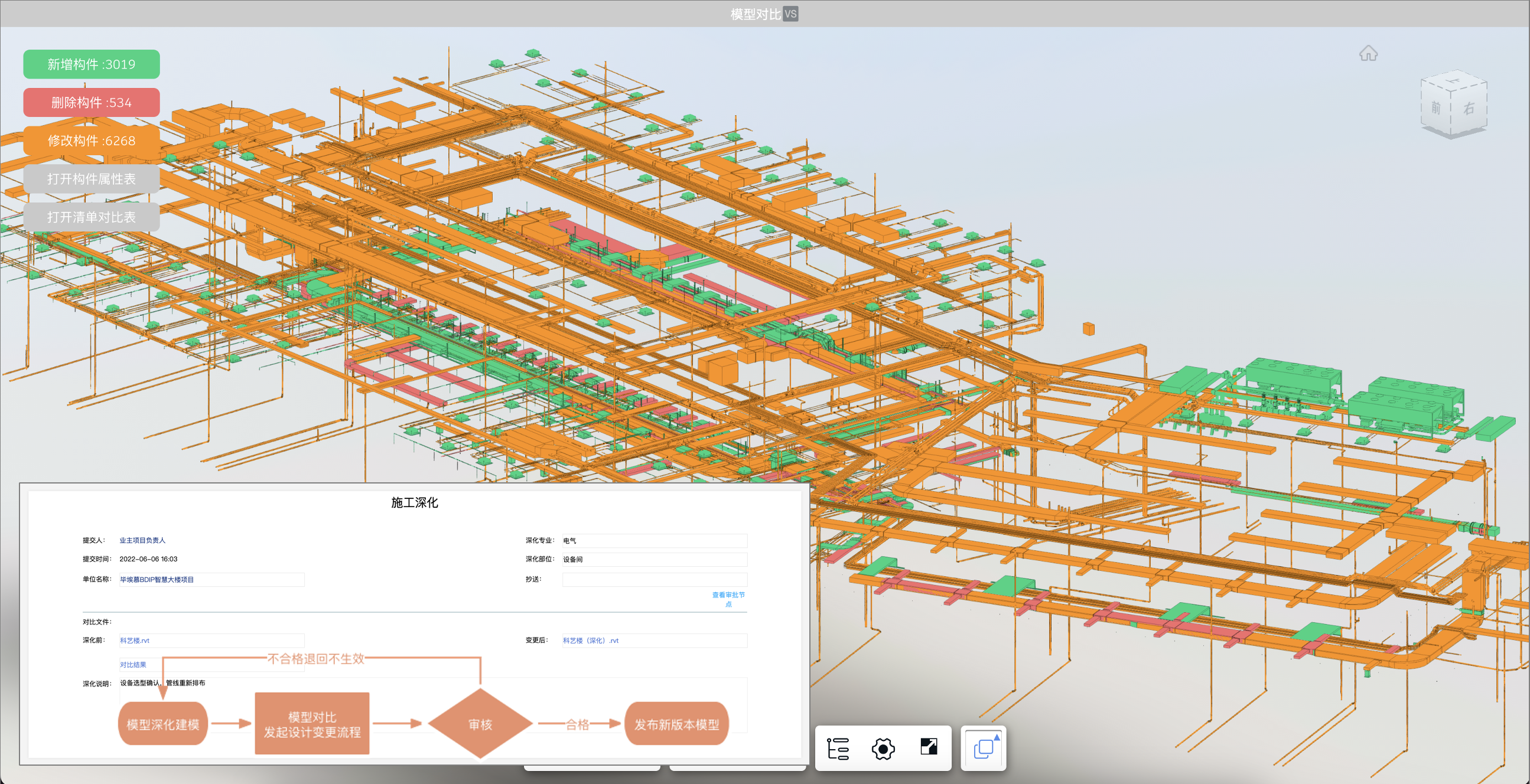1530x784 pixels.
Task: Open the 科艺楼.rvt file link
Action: [135, 641]
